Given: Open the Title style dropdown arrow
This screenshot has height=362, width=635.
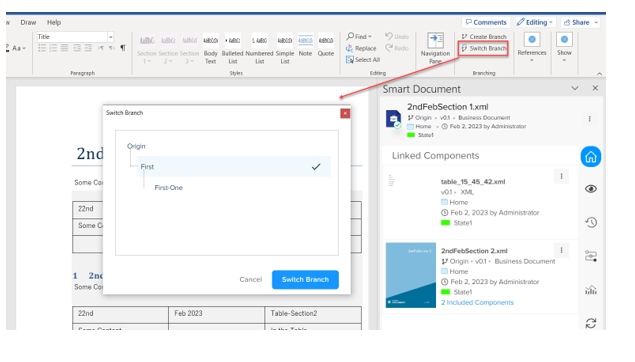Looking at the screenshot, I should 111,37.
